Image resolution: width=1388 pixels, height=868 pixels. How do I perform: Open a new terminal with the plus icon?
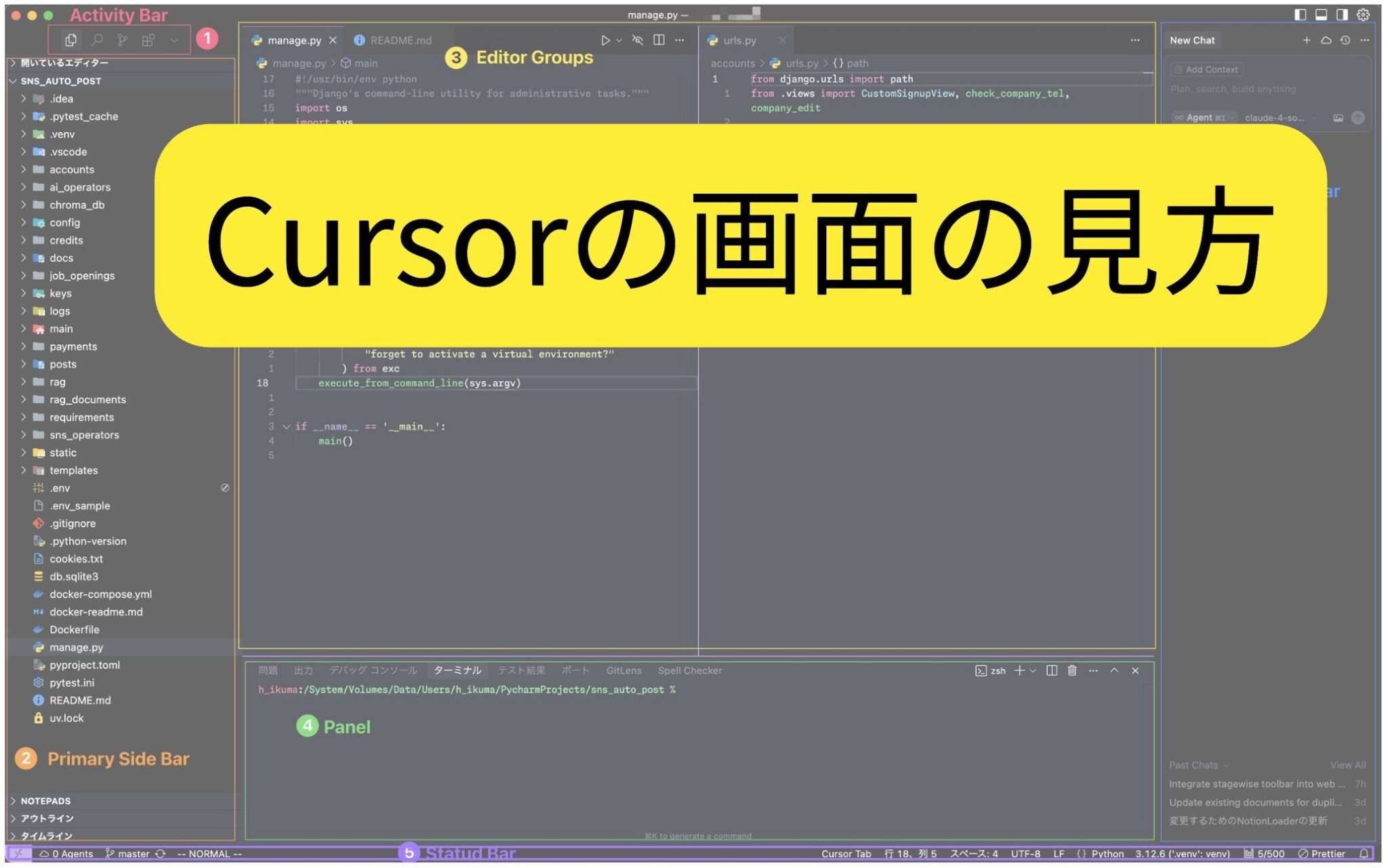tap(1019, 671)
